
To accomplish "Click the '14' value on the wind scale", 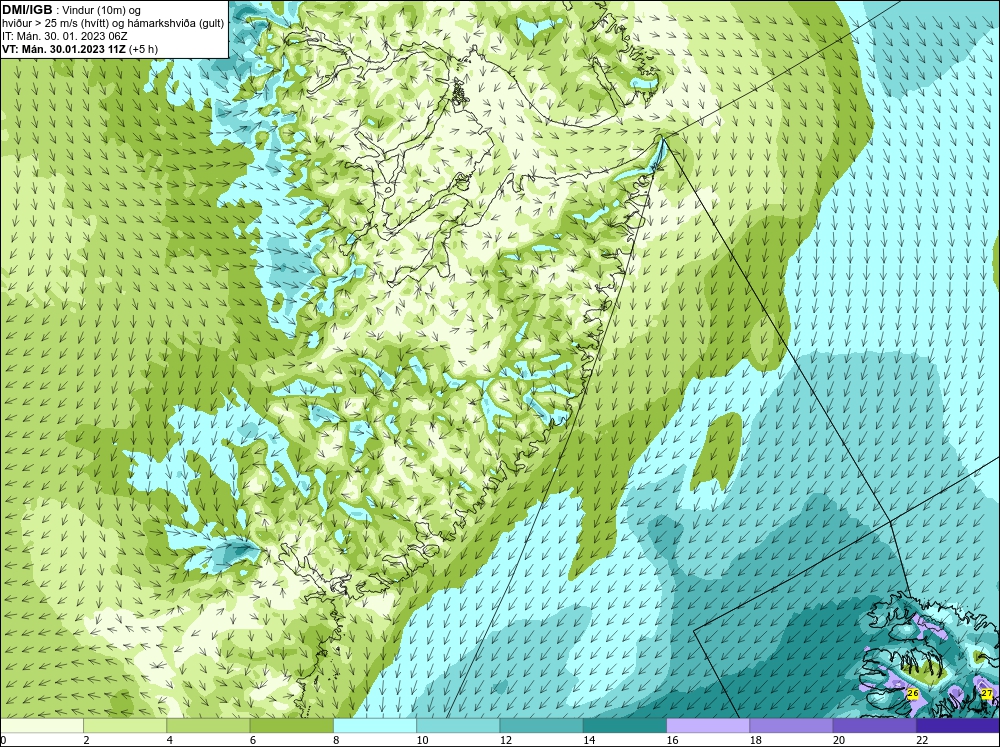I will [589, 740].
